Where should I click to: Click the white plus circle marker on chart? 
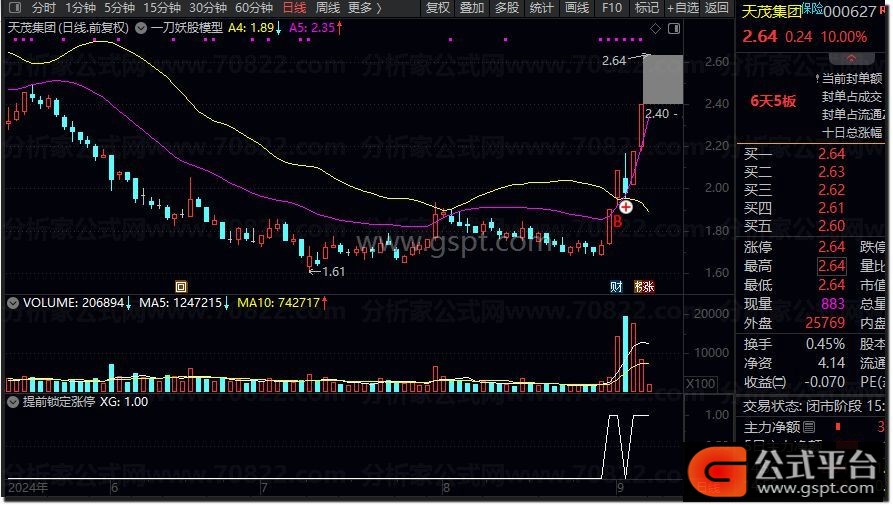pos(625,207)
